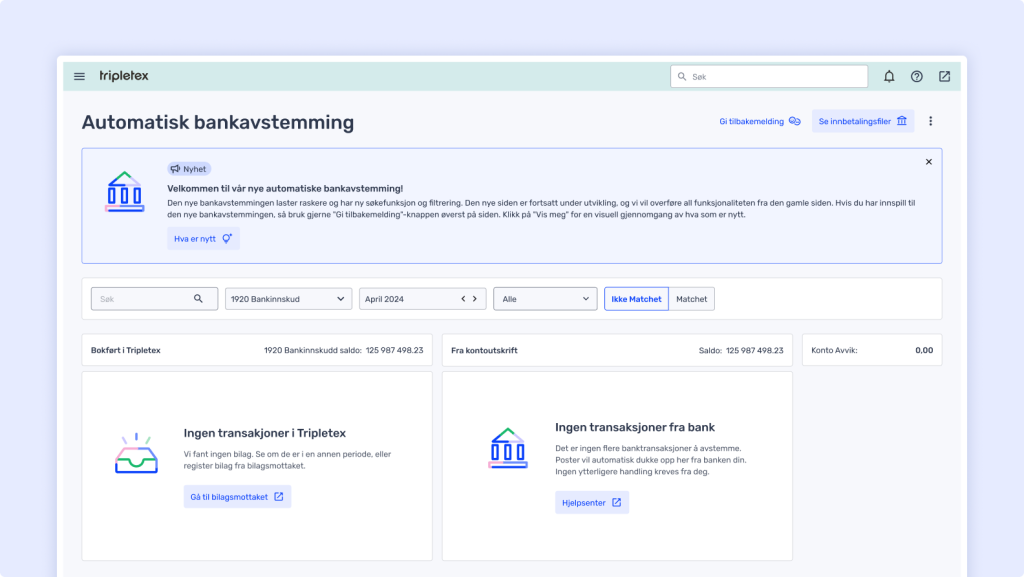Open the hamburger navigation menu
Screen dimensions: 1024x577
(x=80, y=76)
